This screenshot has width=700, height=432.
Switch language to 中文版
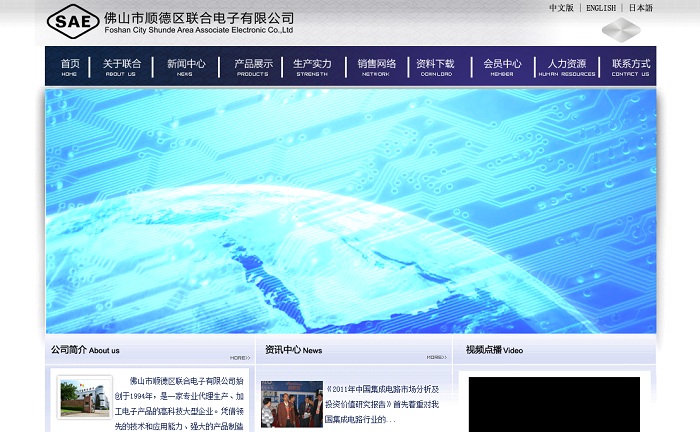tap(561, 8)
